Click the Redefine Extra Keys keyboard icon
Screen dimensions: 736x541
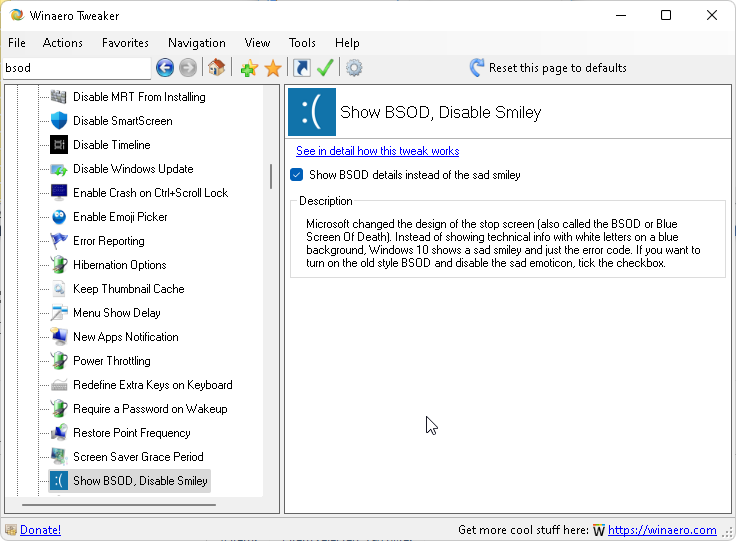click(x=59, y=385)
